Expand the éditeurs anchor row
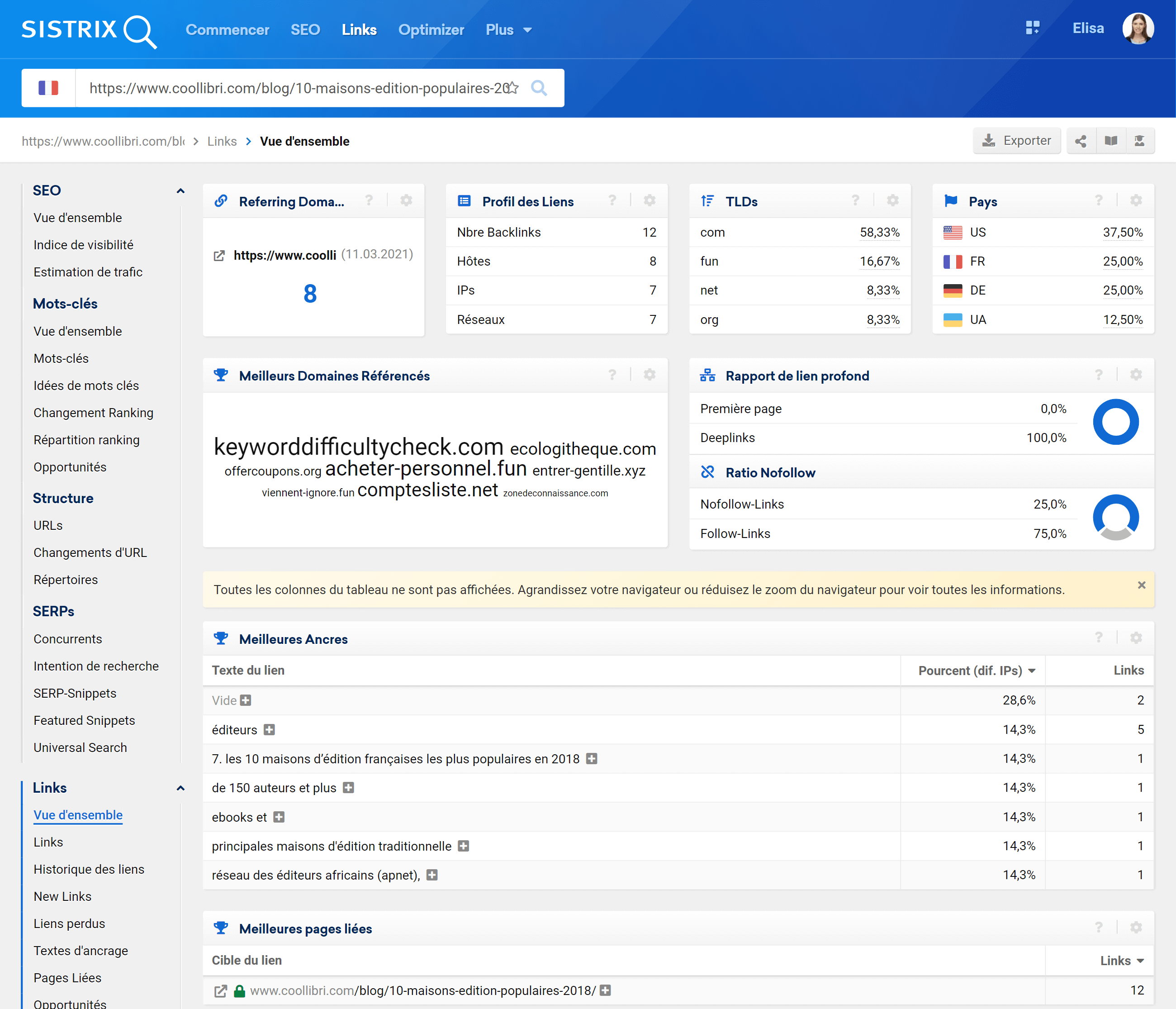The width and height of the screenshot is (1176, 1009). (x=270, y=730)
